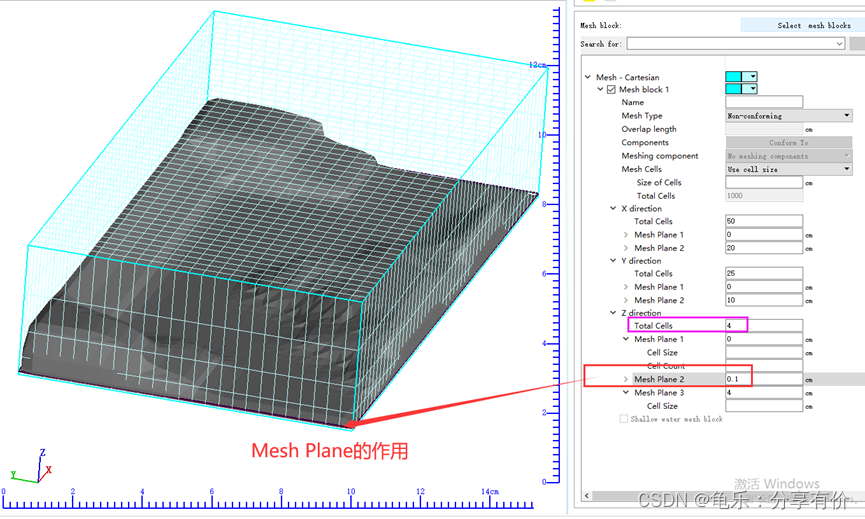865x519 pixels.
Task: Expand X direction Mesh Plane 1
Action: [626, 235]
